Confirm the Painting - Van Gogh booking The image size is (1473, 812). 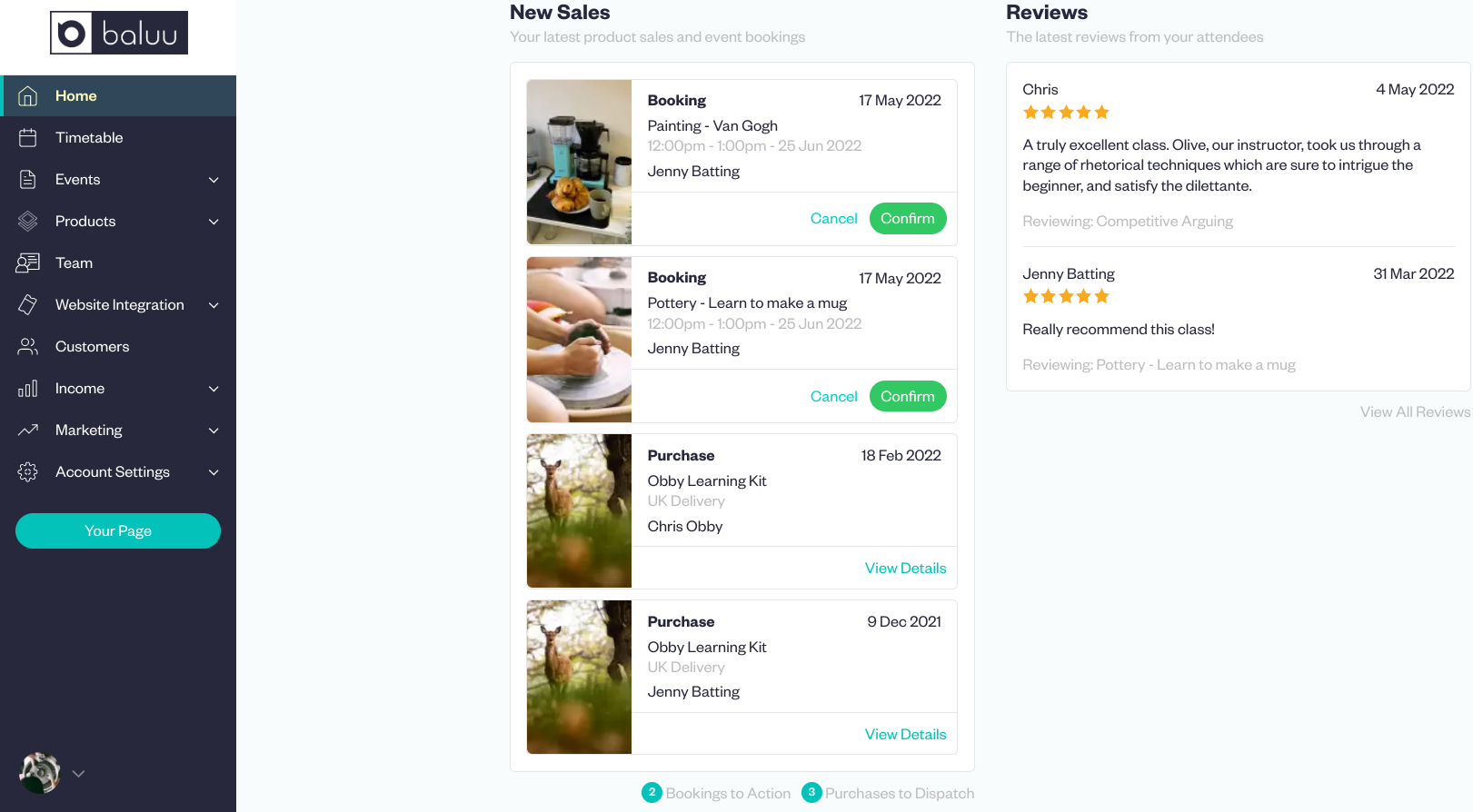[908, 218]
